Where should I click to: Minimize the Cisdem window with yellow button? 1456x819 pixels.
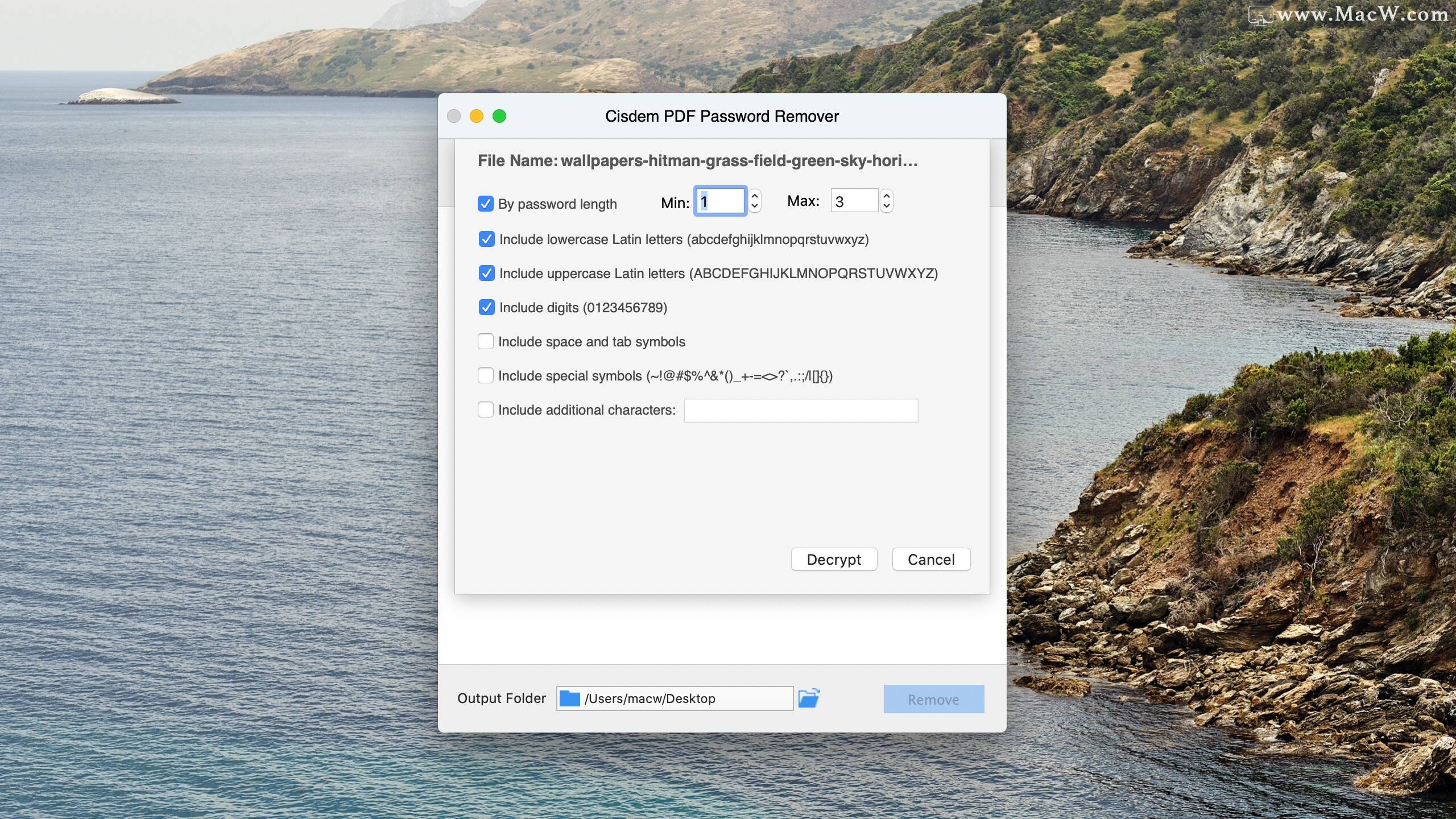coord(477,116)
